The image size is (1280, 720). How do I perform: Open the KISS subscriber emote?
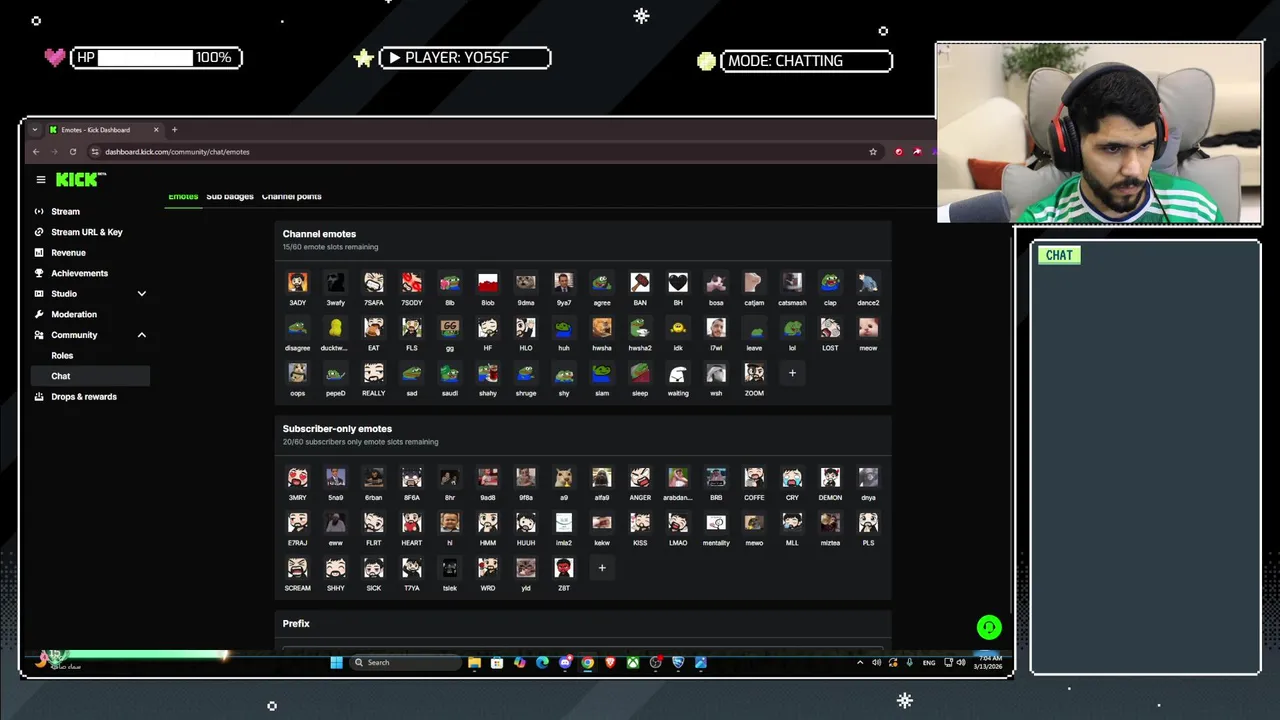640,523
